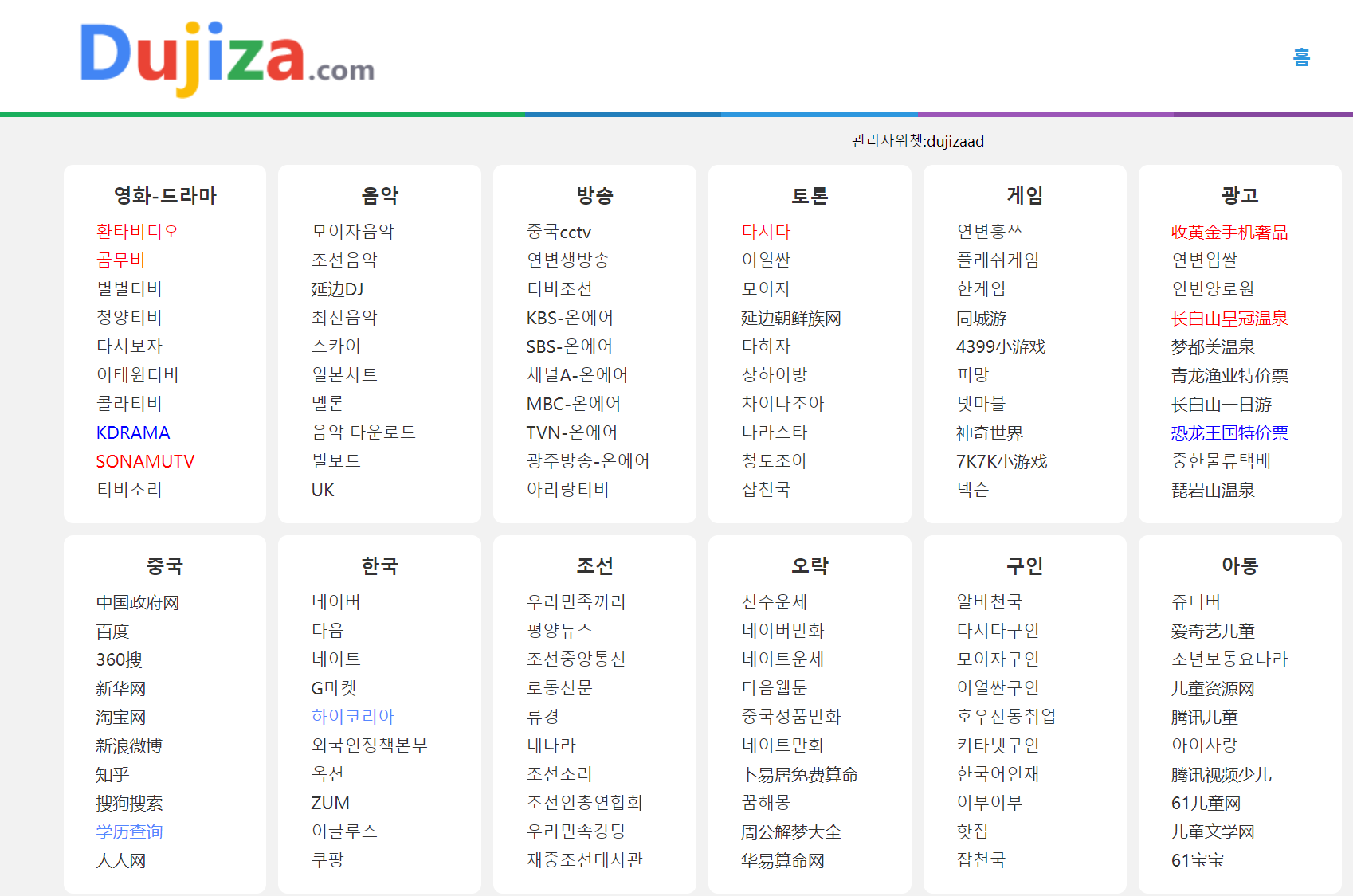Go to 延边朝鲜族网 link

(791, 318)
